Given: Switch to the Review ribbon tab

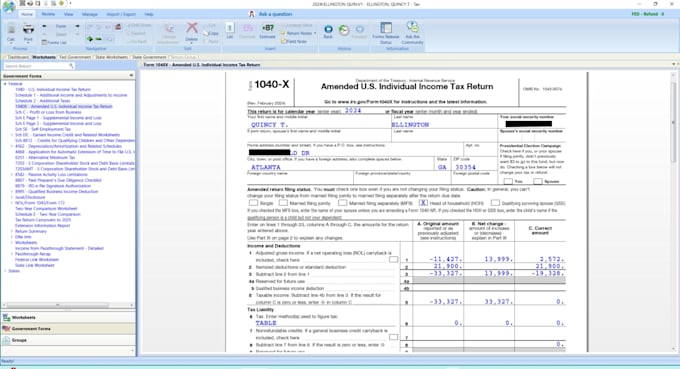Looking at the screenshot, I should coord(48,14).
